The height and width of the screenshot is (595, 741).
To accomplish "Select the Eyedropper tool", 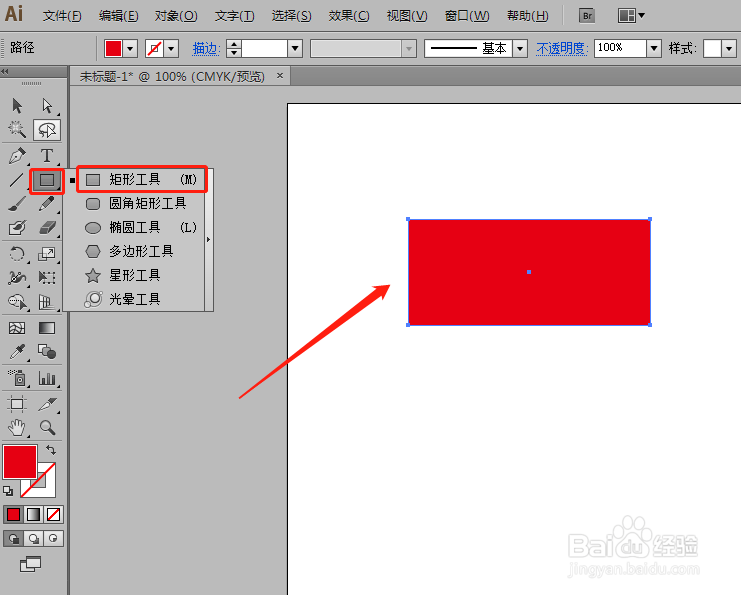I will 17,352.
